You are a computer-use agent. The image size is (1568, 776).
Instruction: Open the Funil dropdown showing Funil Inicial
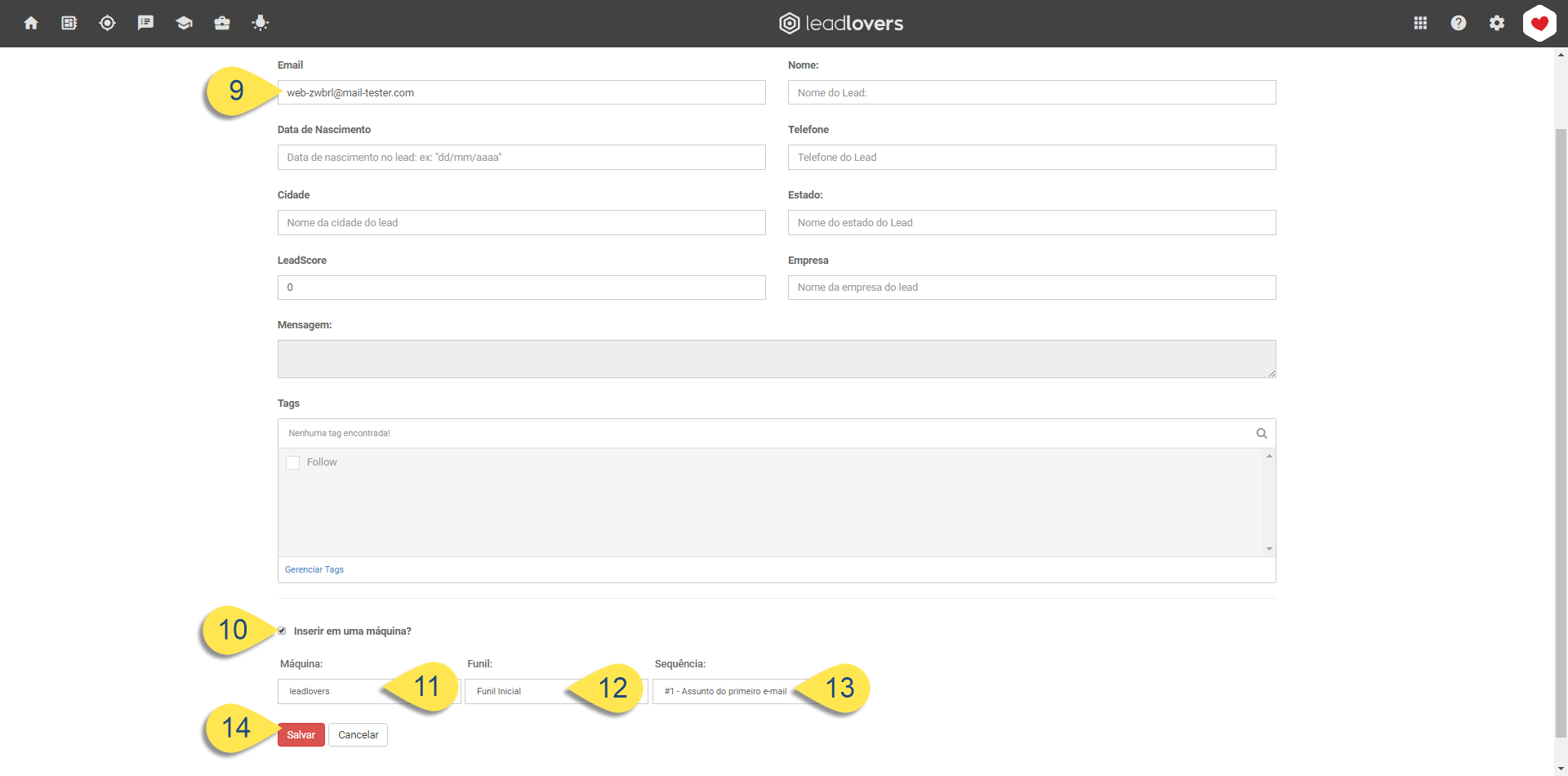[556, 691]
